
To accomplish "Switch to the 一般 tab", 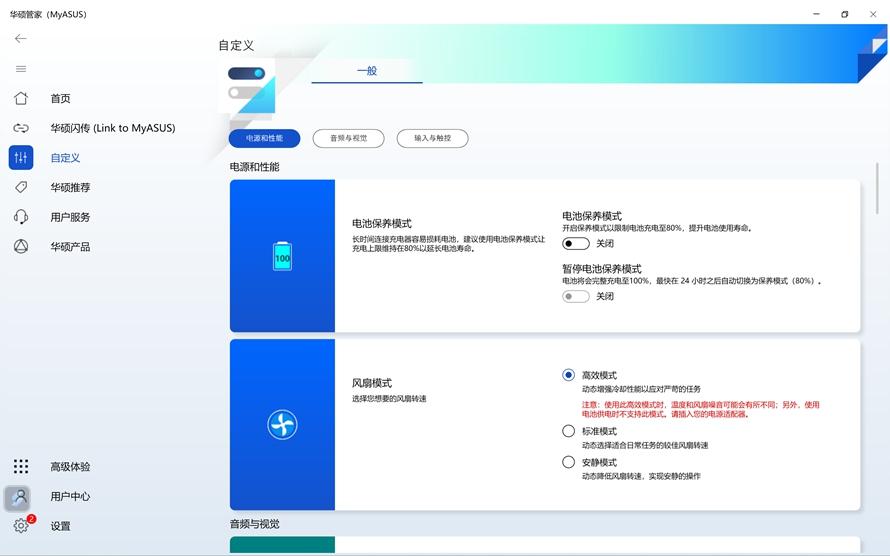I will point(366,71).
